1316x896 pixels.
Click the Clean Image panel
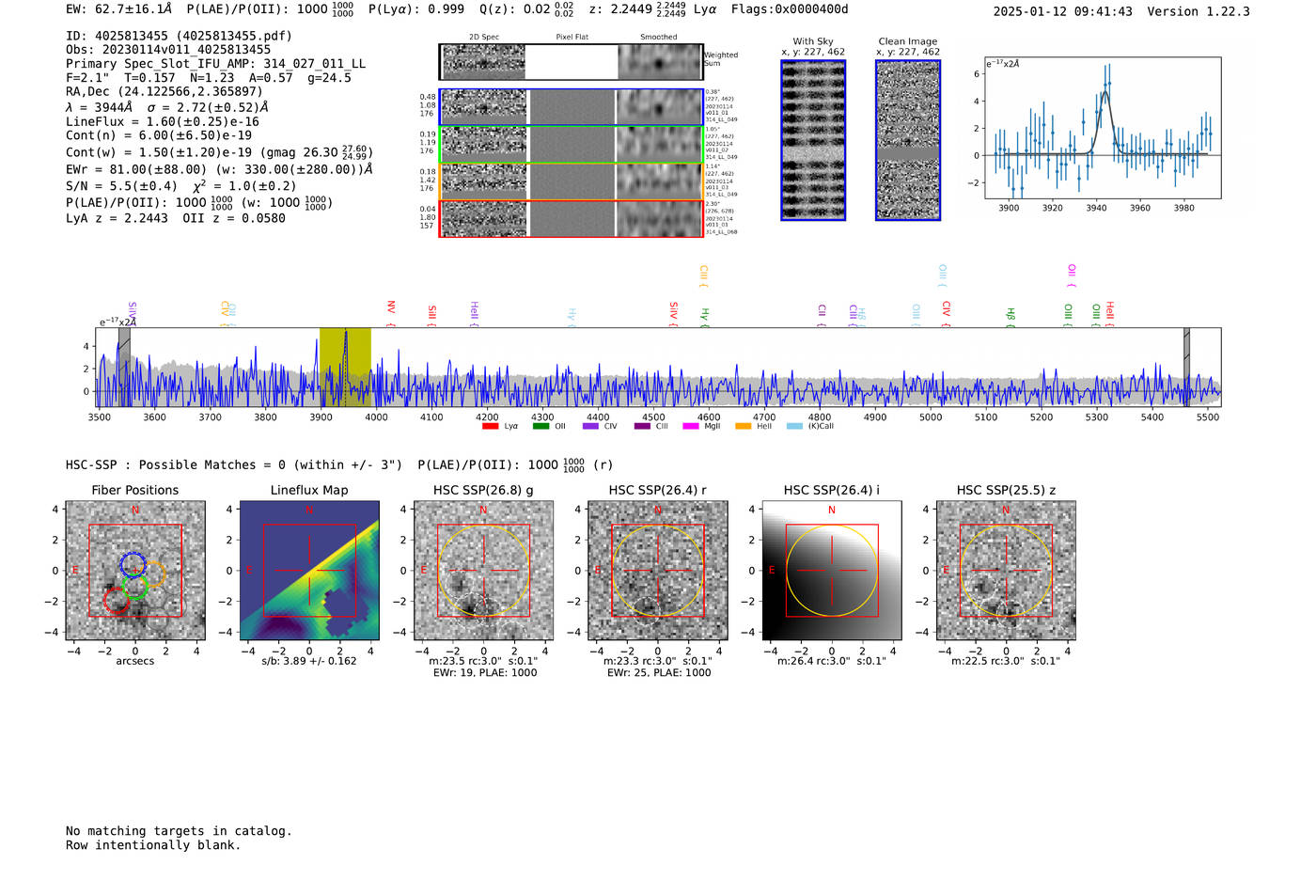[x=908, y=140]
